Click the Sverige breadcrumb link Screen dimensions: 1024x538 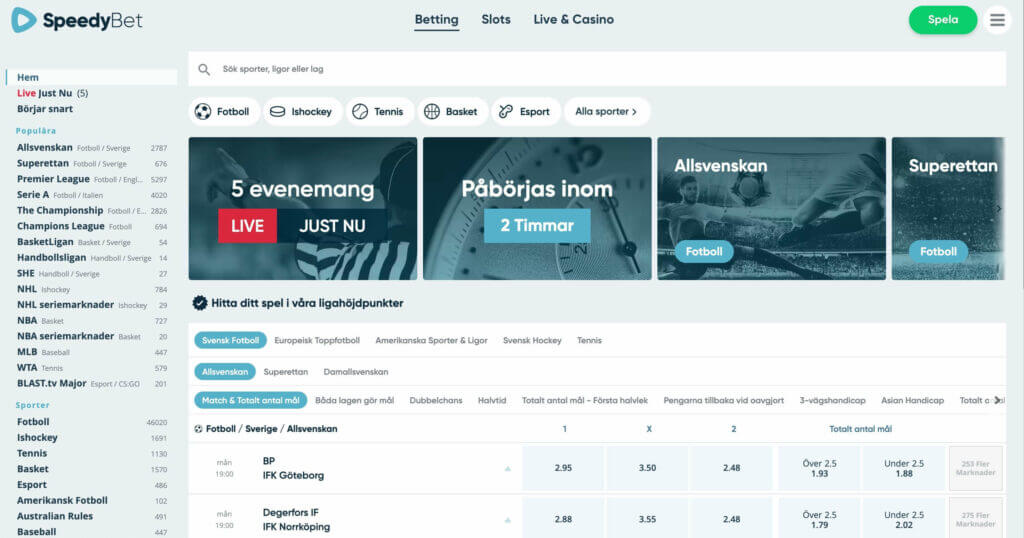click(261, 429)
